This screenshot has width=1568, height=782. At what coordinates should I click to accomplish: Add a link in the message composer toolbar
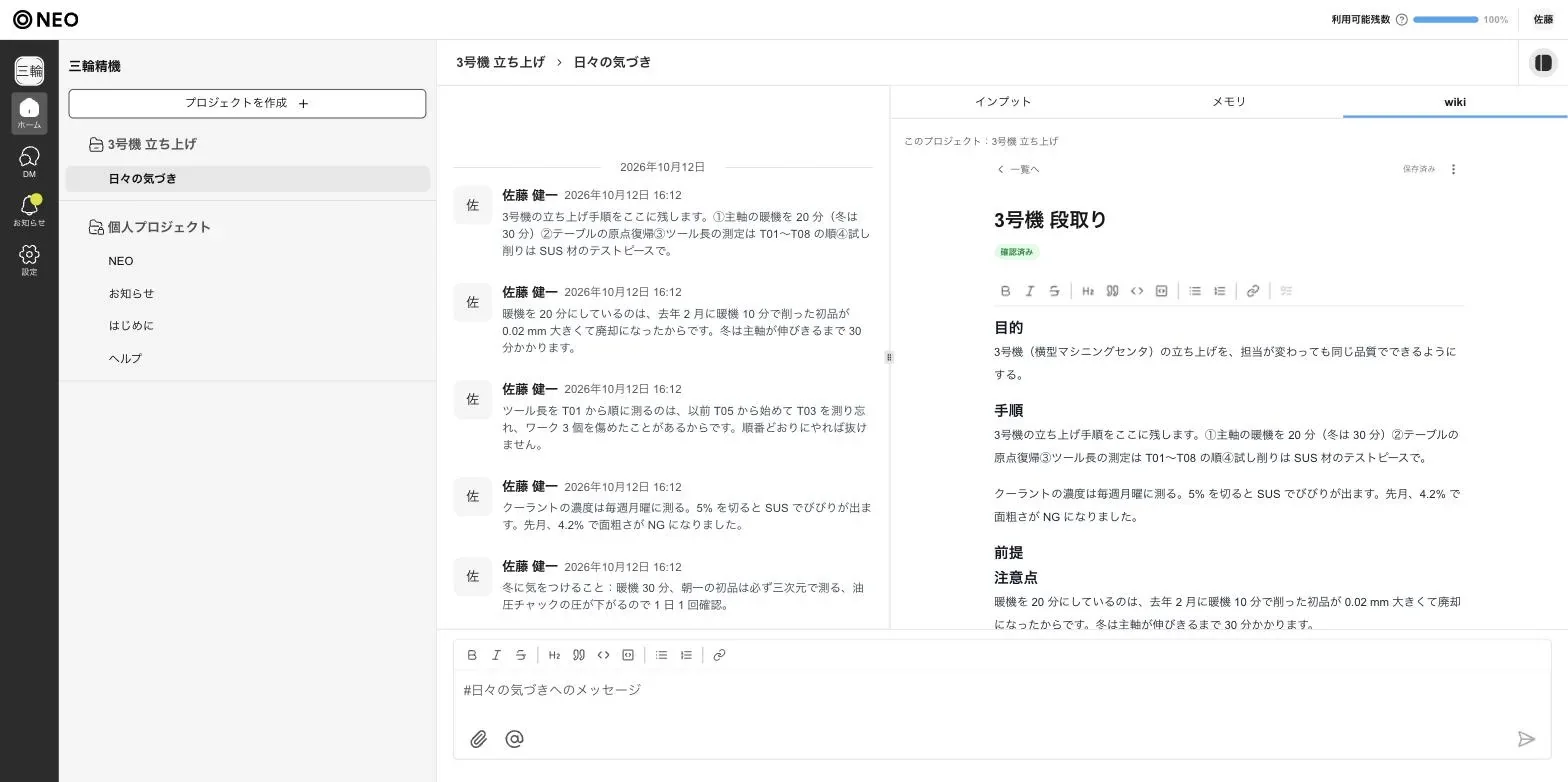[719, 655]
